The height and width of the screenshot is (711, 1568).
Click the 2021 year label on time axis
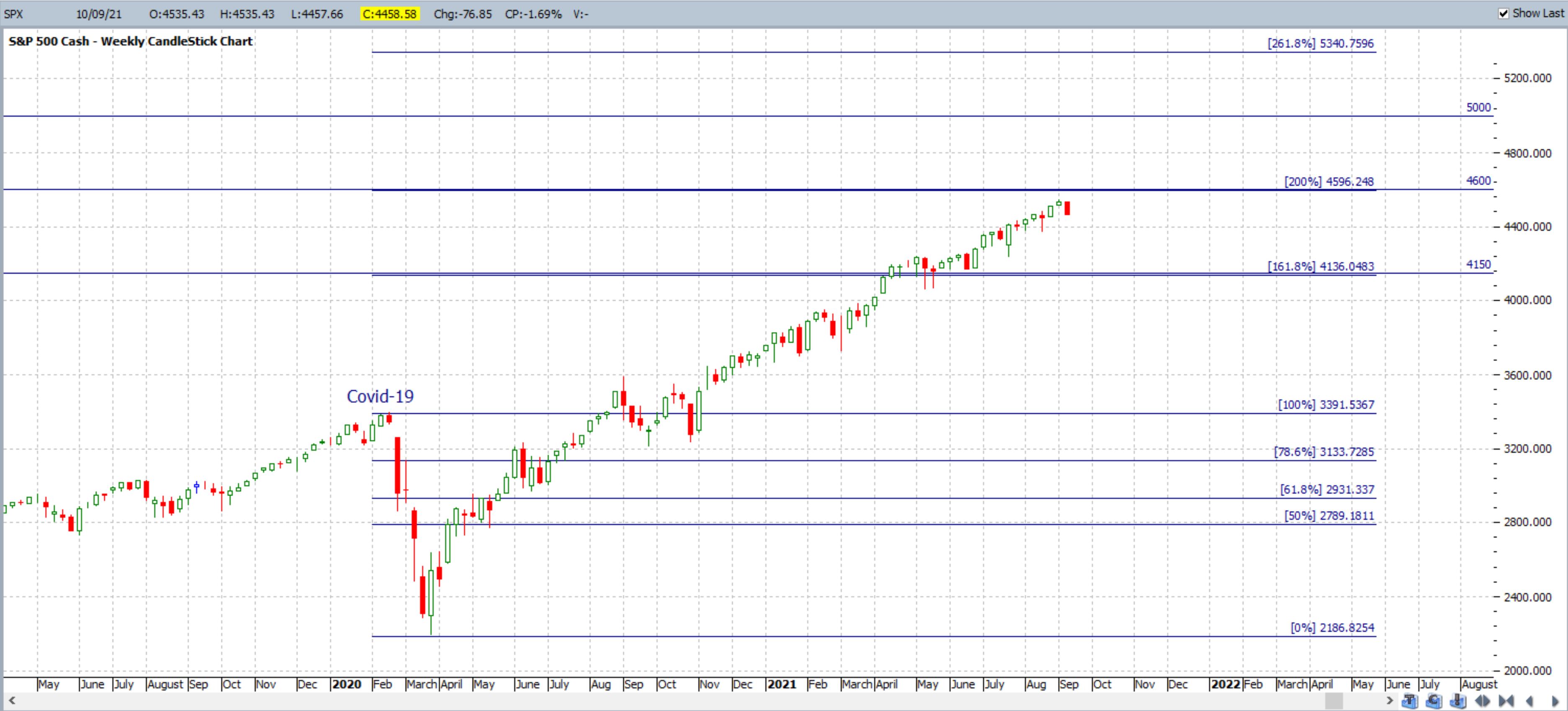(782, 684)
